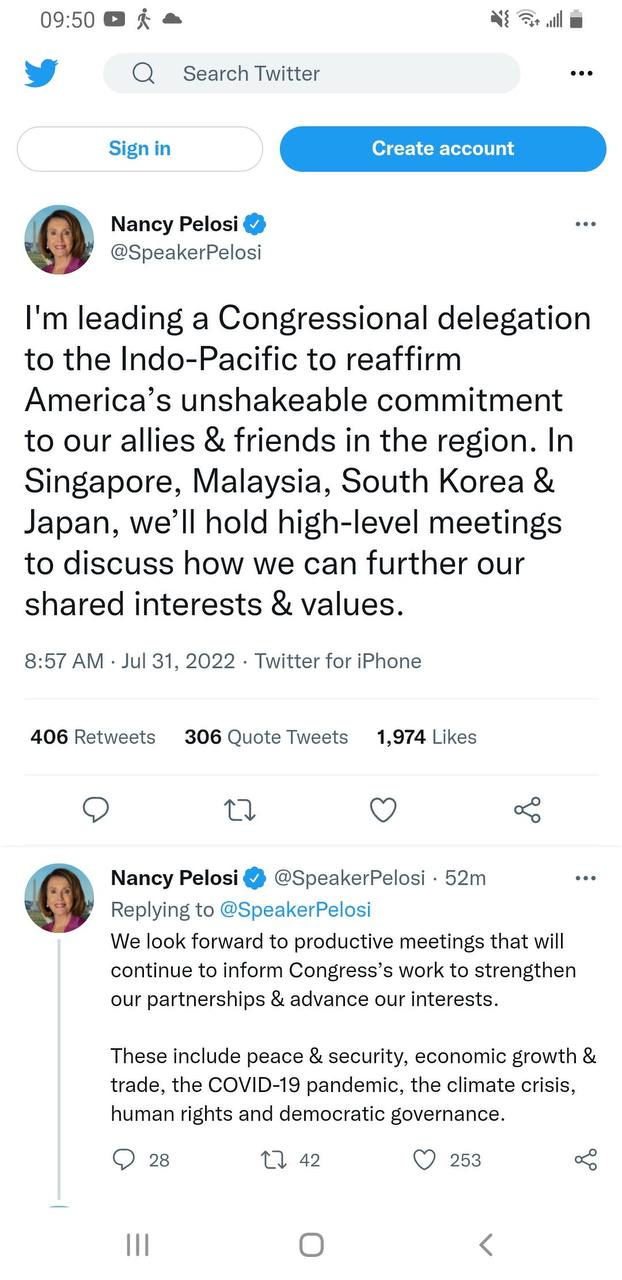Click the Create account button
Screen dimensions: 622x1280
tap(443, 149)
